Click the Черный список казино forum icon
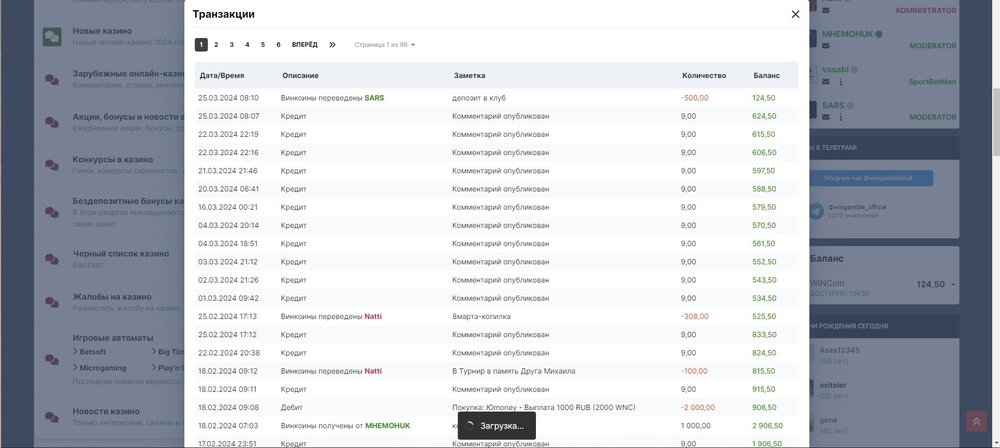The image size is (1000, 448). tap(52, 259)
